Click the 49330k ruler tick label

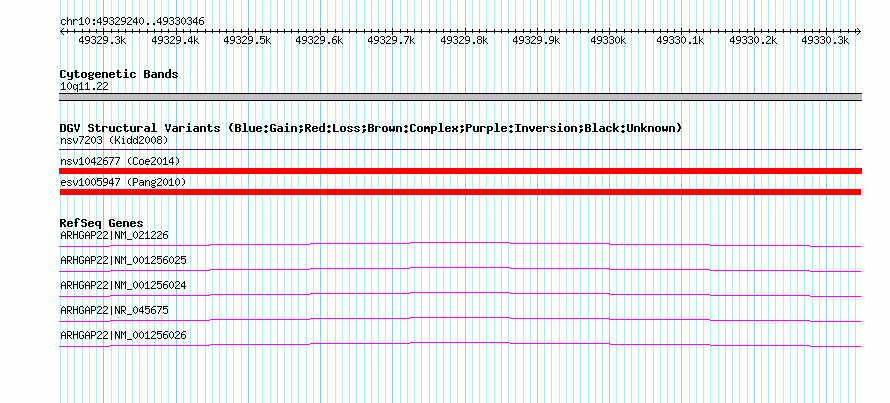click(x=608, y=40)
